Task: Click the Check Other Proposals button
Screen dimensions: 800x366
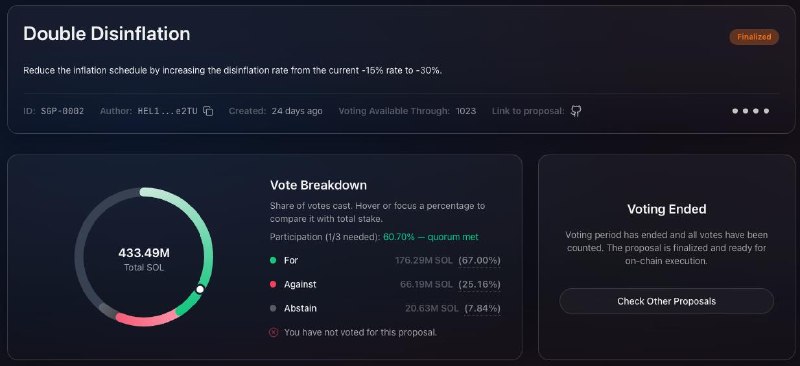Action: pyautogui.click(x=666, y=301)
